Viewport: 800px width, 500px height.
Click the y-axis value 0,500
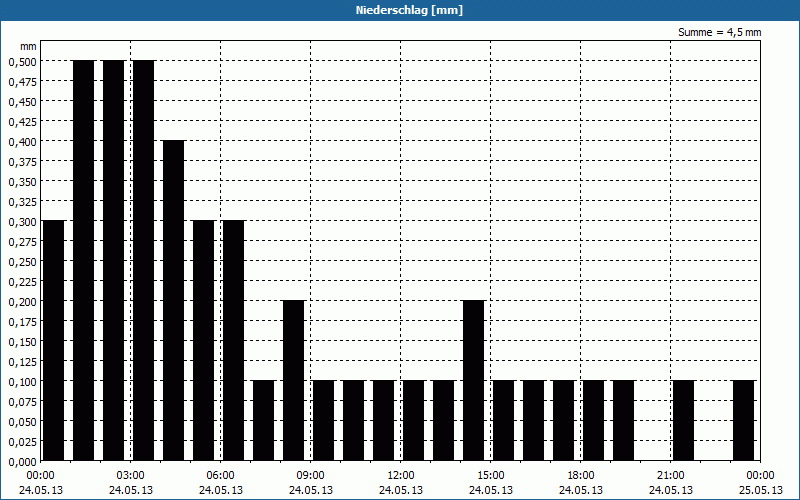(x=23, y=62)
